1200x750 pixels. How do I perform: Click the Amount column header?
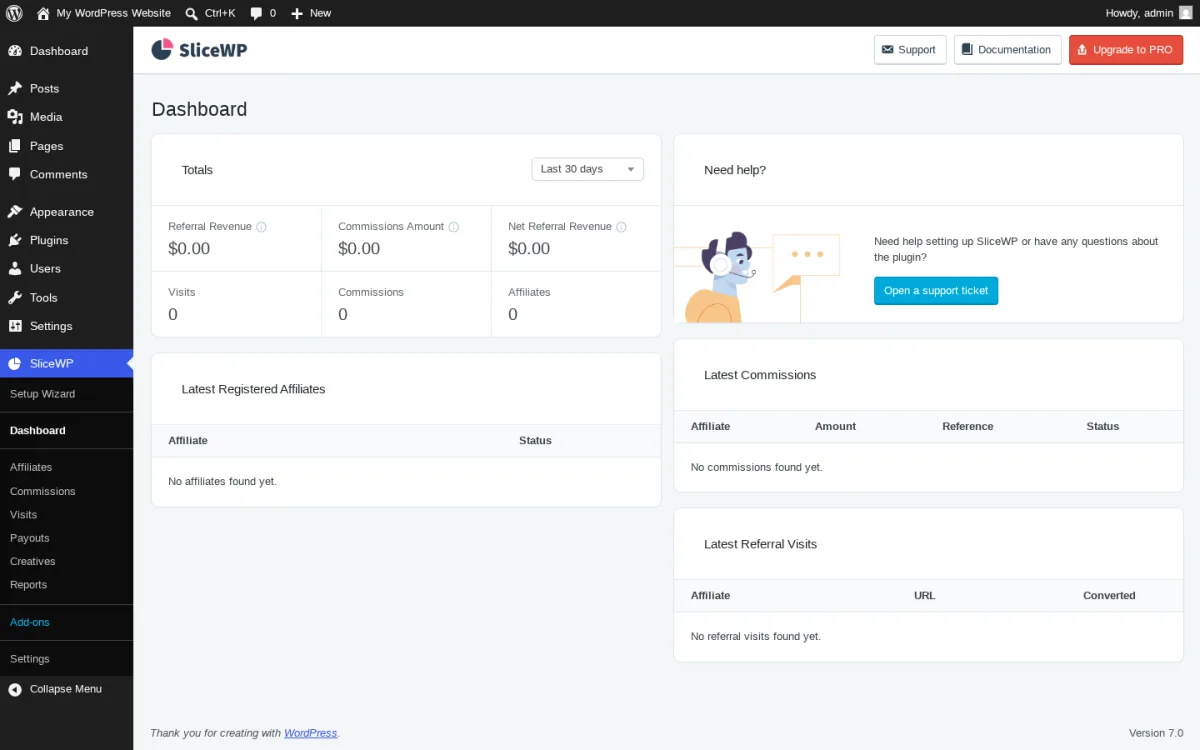click(x=835, y=426)
